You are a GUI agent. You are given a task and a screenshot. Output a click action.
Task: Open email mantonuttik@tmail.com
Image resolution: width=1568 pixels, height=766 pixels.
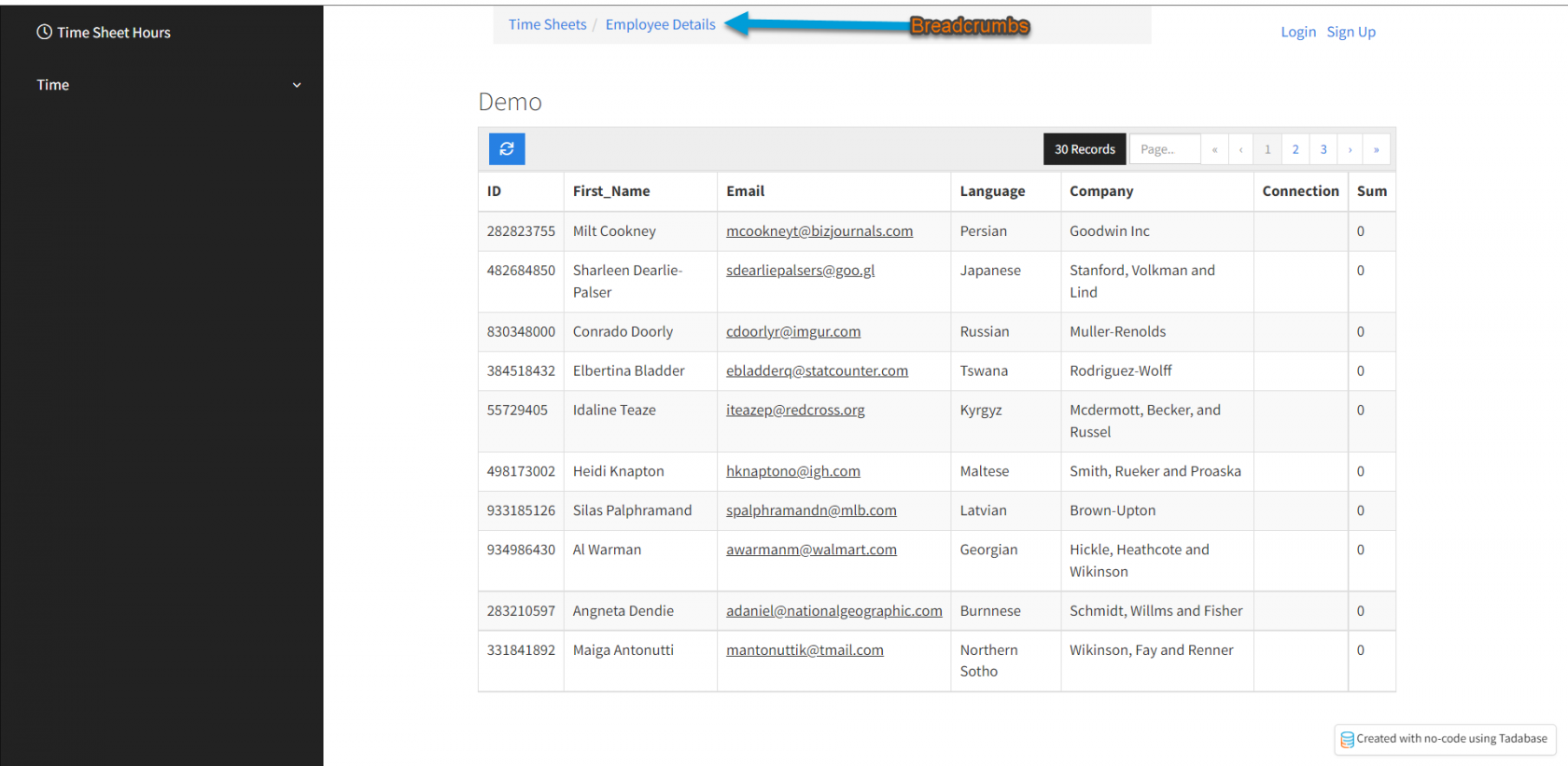tap(805, 650)
